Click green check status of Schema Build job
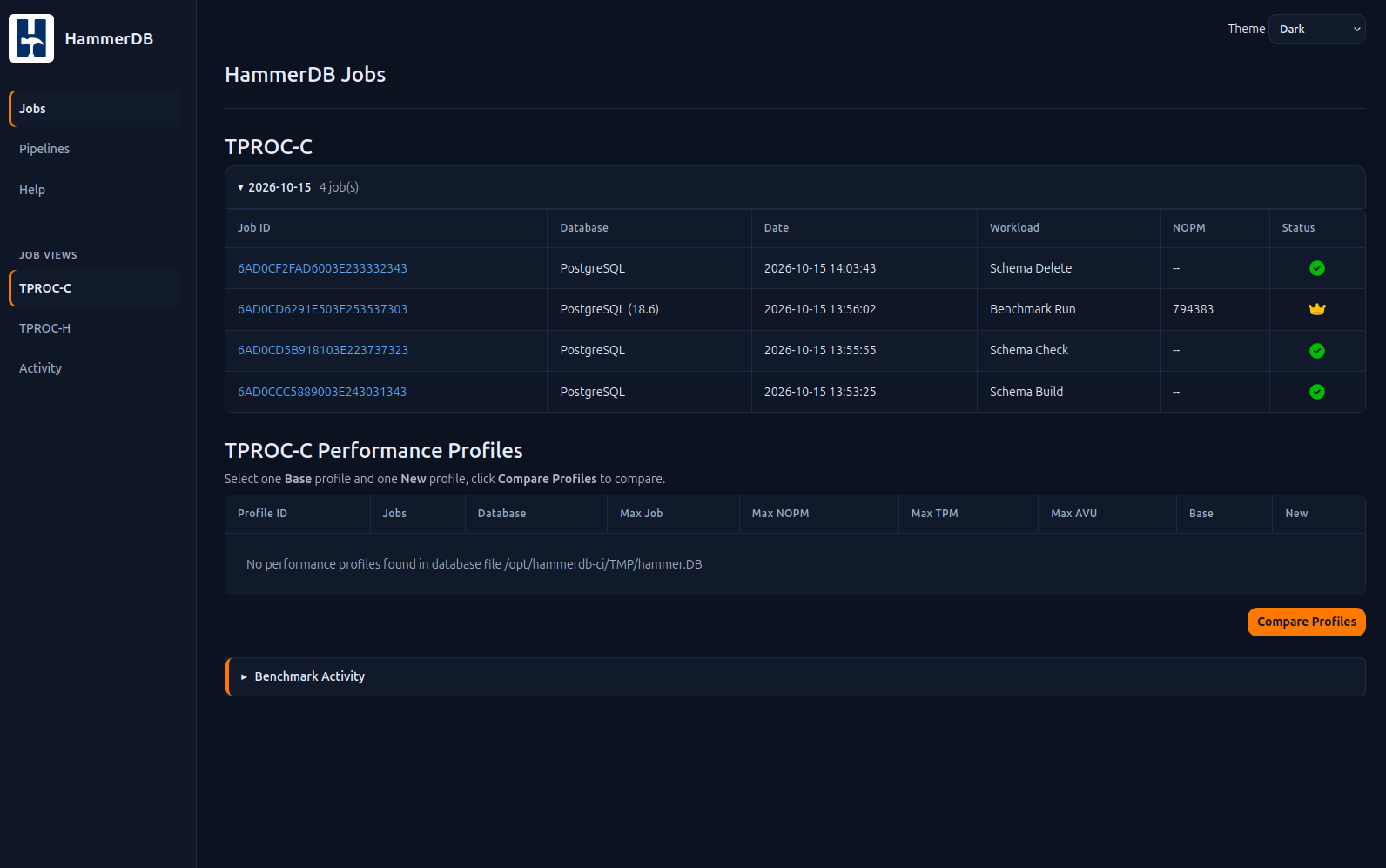Screen dimensions: 1386x868 point(1317,392)
